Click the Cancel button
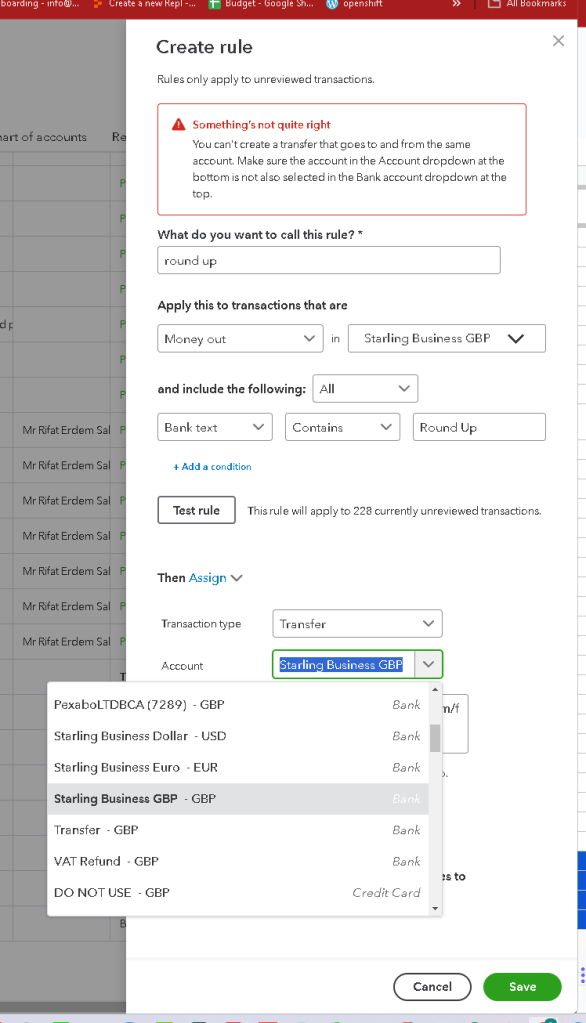The image size is (586, 1023). pyautogui.click(x=432, y=987)
